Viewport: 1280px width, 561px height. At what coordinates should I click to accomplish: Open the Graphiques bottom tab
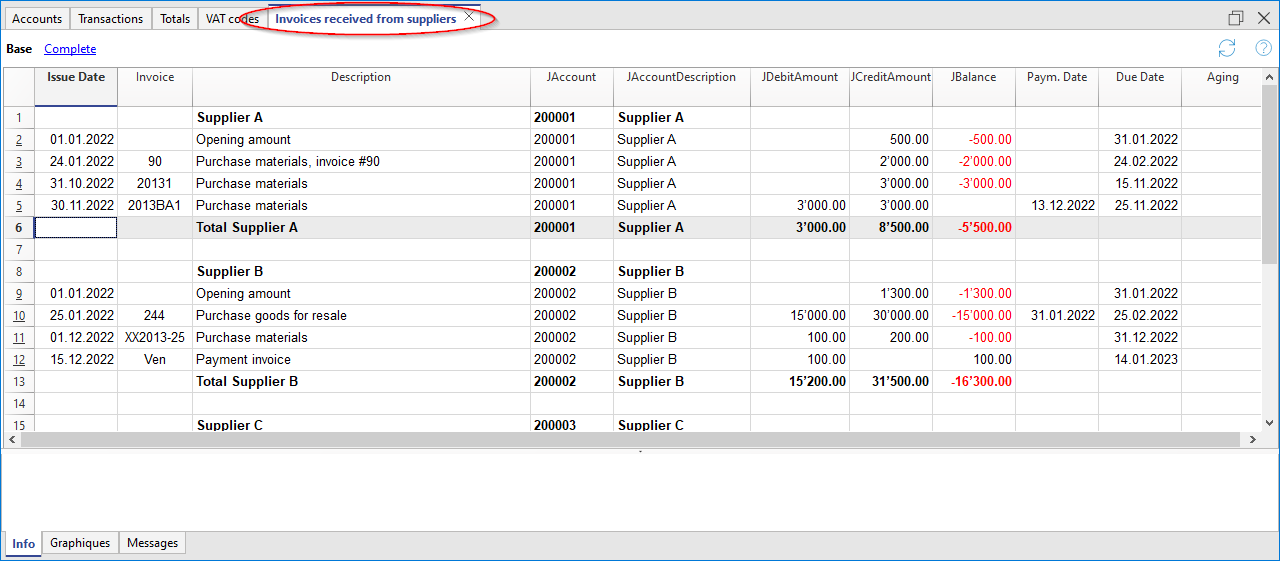click(x=80, y=543)
